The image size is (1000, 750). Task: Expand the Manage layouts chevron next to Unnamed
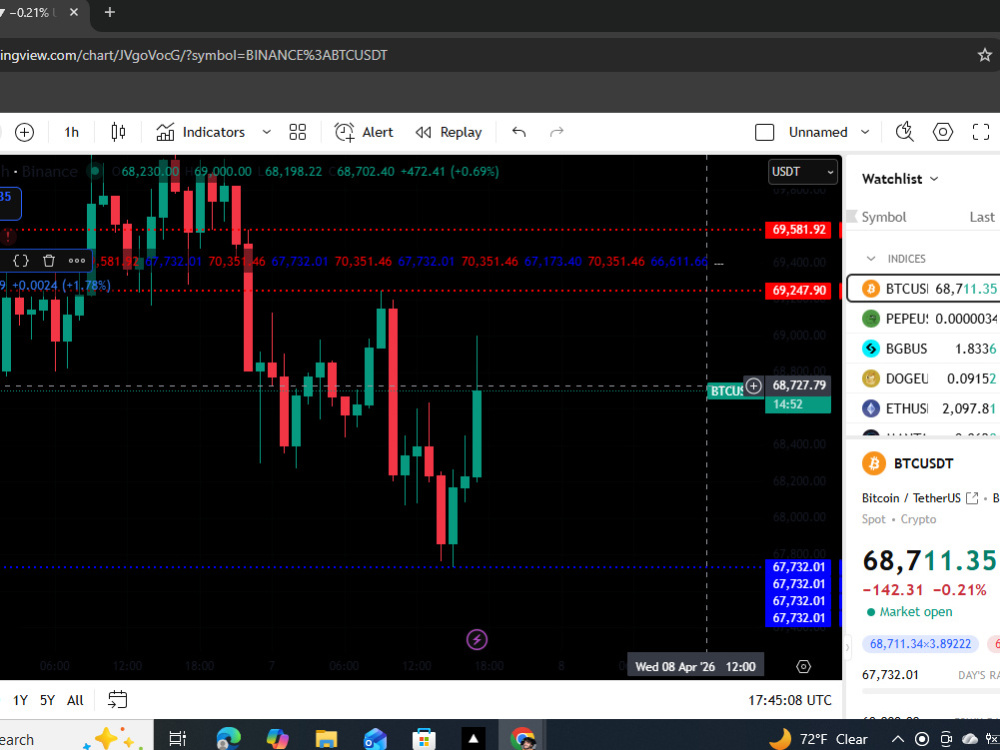point(865,132)
